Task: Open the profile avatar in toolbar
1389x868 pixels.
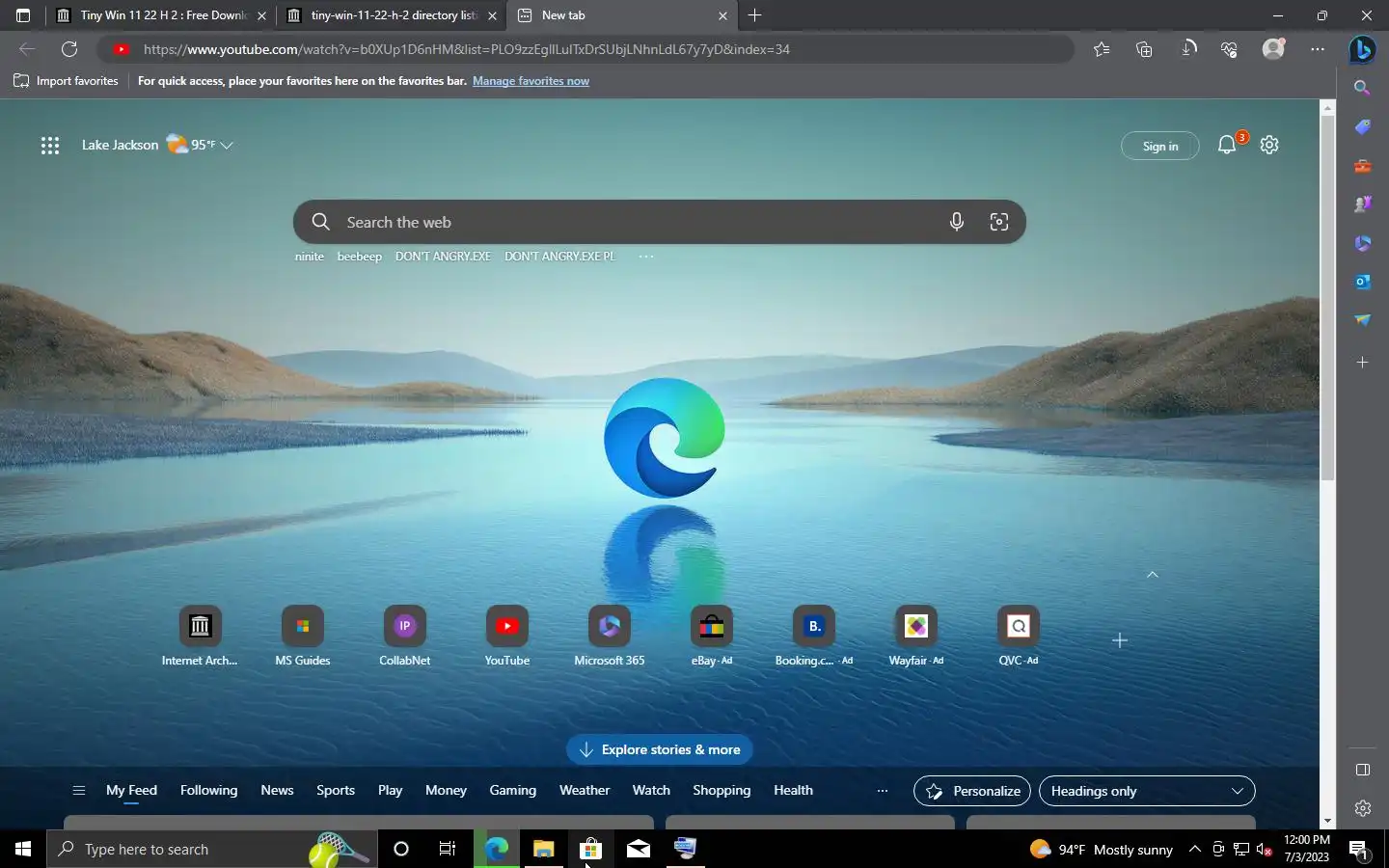Action: click(1273, 49)
